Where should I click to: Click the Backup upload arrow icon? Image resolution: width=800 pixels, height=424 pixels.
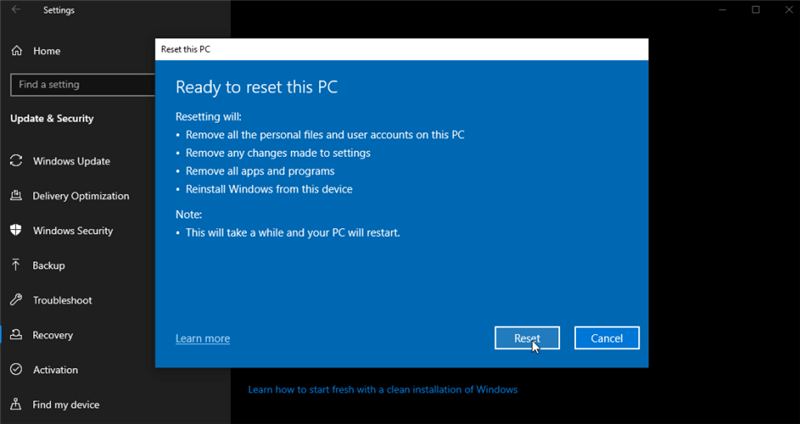pos(16,265)
